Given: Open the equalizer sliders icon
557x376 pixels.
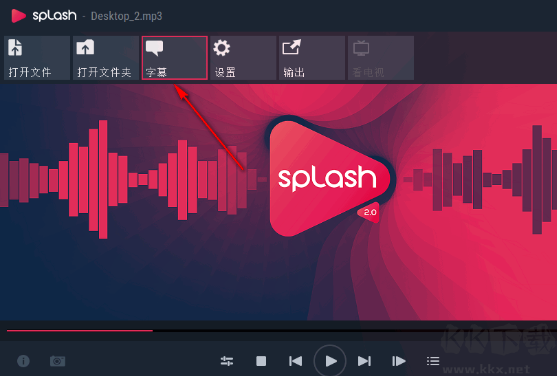Looking at the screenshot, I should [x=227, y=361].
